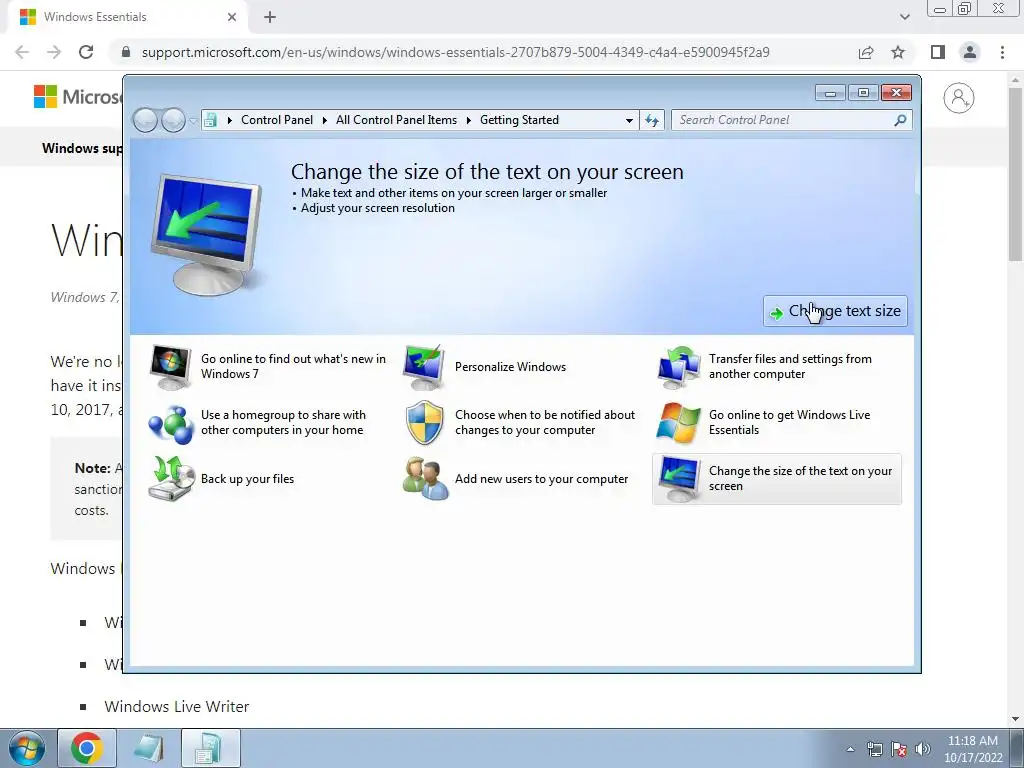Select the Windows Essentials browser tab
The width and height of the screenshot is (1024, 768).
click(x=127, y=17)
